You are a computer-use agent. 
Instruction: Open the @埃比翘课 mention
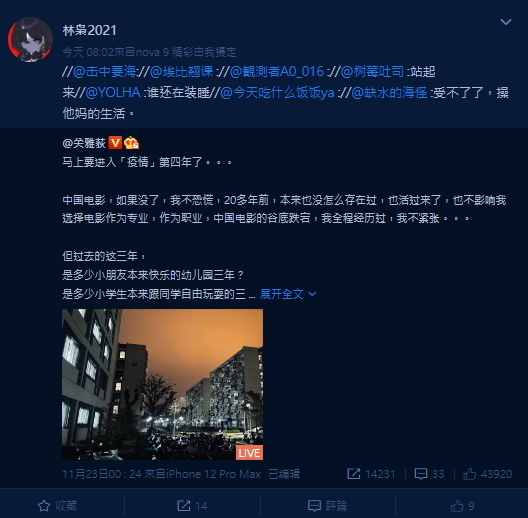(x=182, y=72)
